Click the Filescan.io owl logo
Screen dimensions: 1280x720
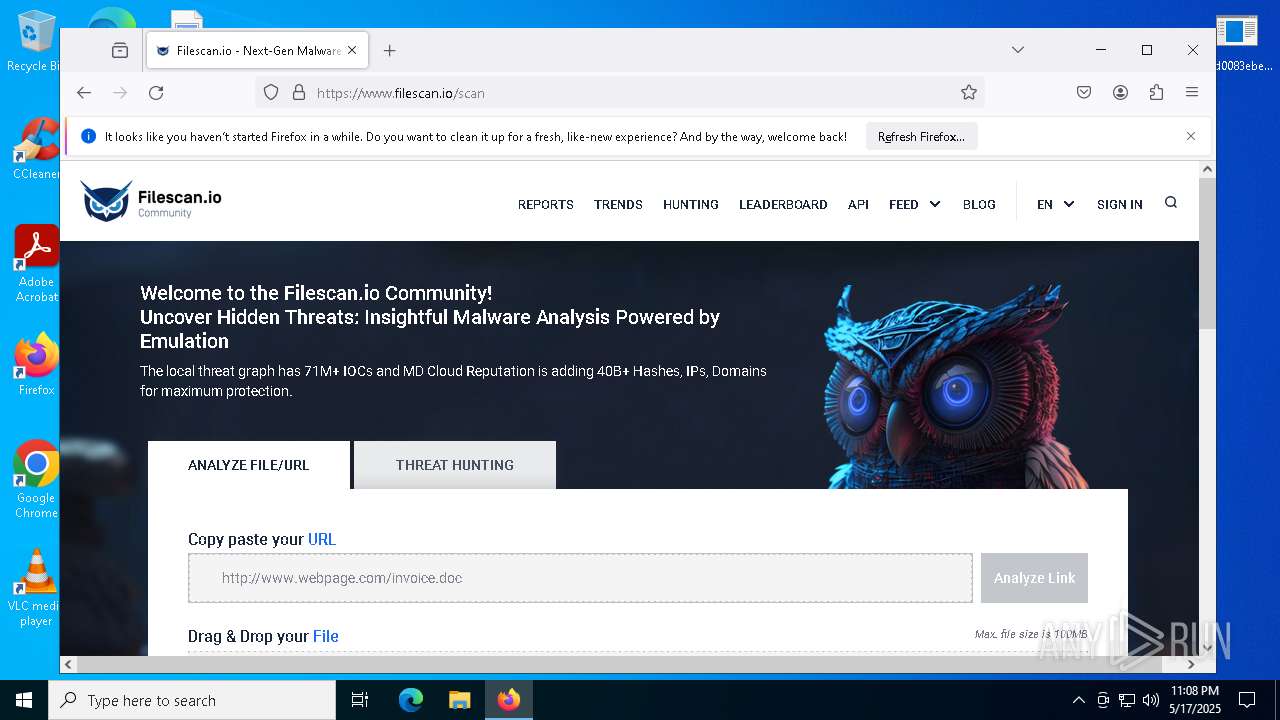tap(152, 201)
